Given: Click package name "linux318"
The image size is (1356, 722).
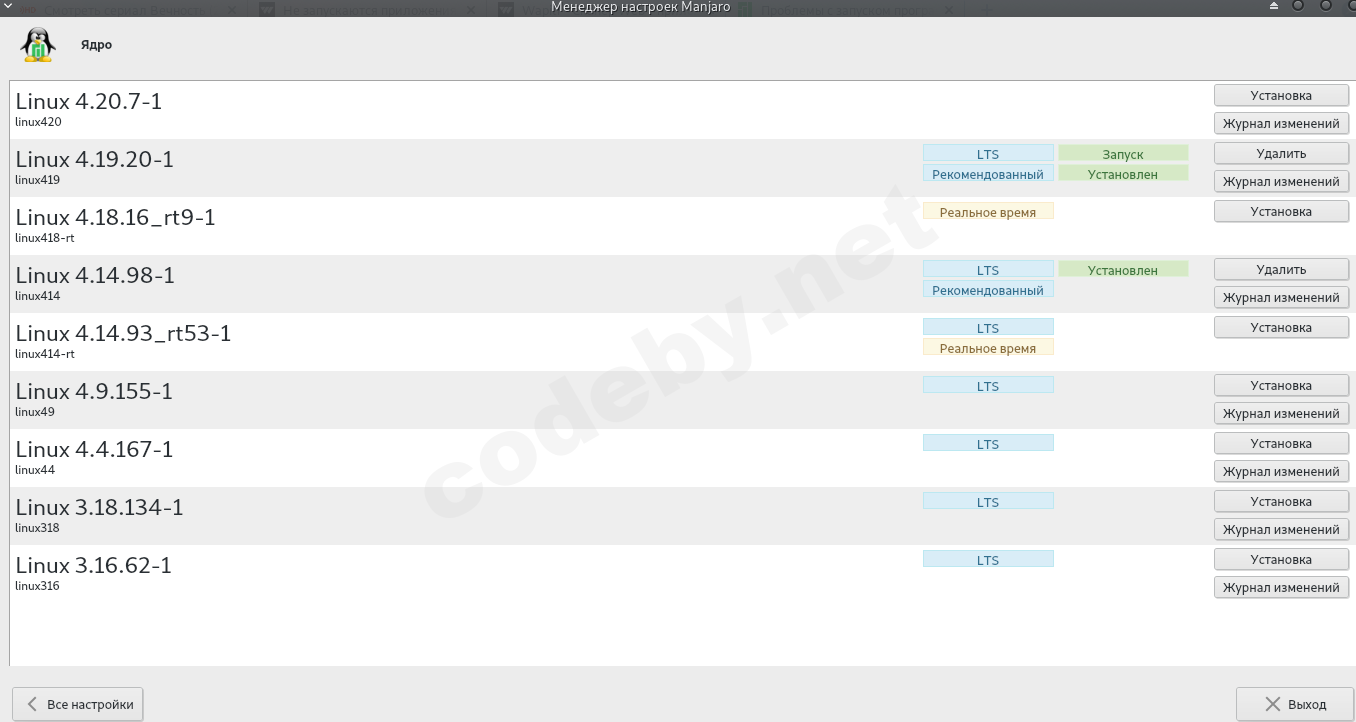Looking at the screenshot, I should coord(38,528).
